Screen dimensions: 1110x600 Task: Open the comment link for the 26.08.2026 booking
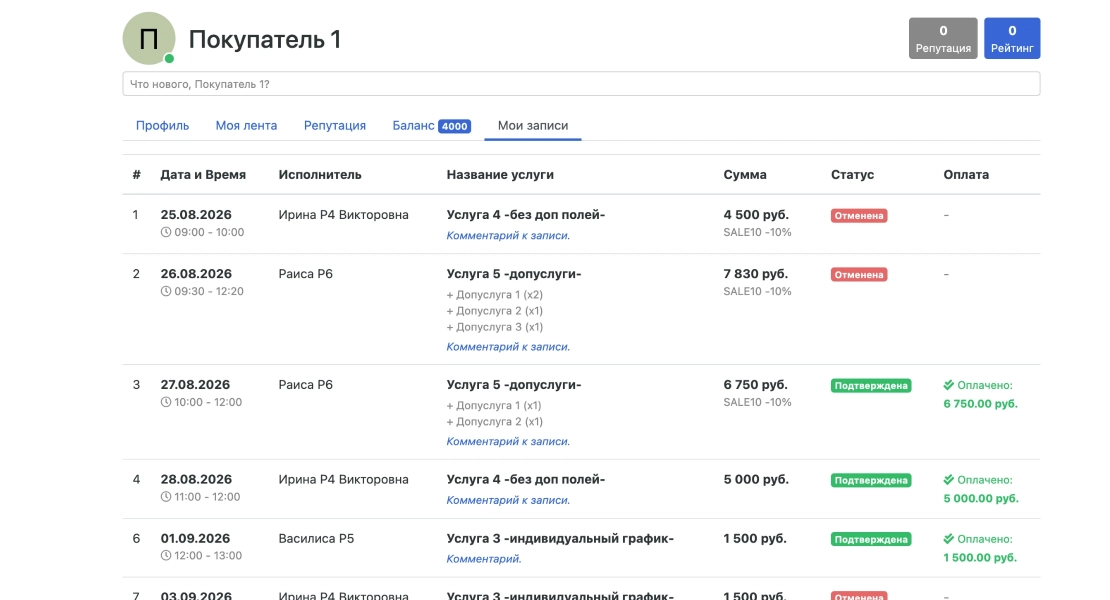(508, 347)
